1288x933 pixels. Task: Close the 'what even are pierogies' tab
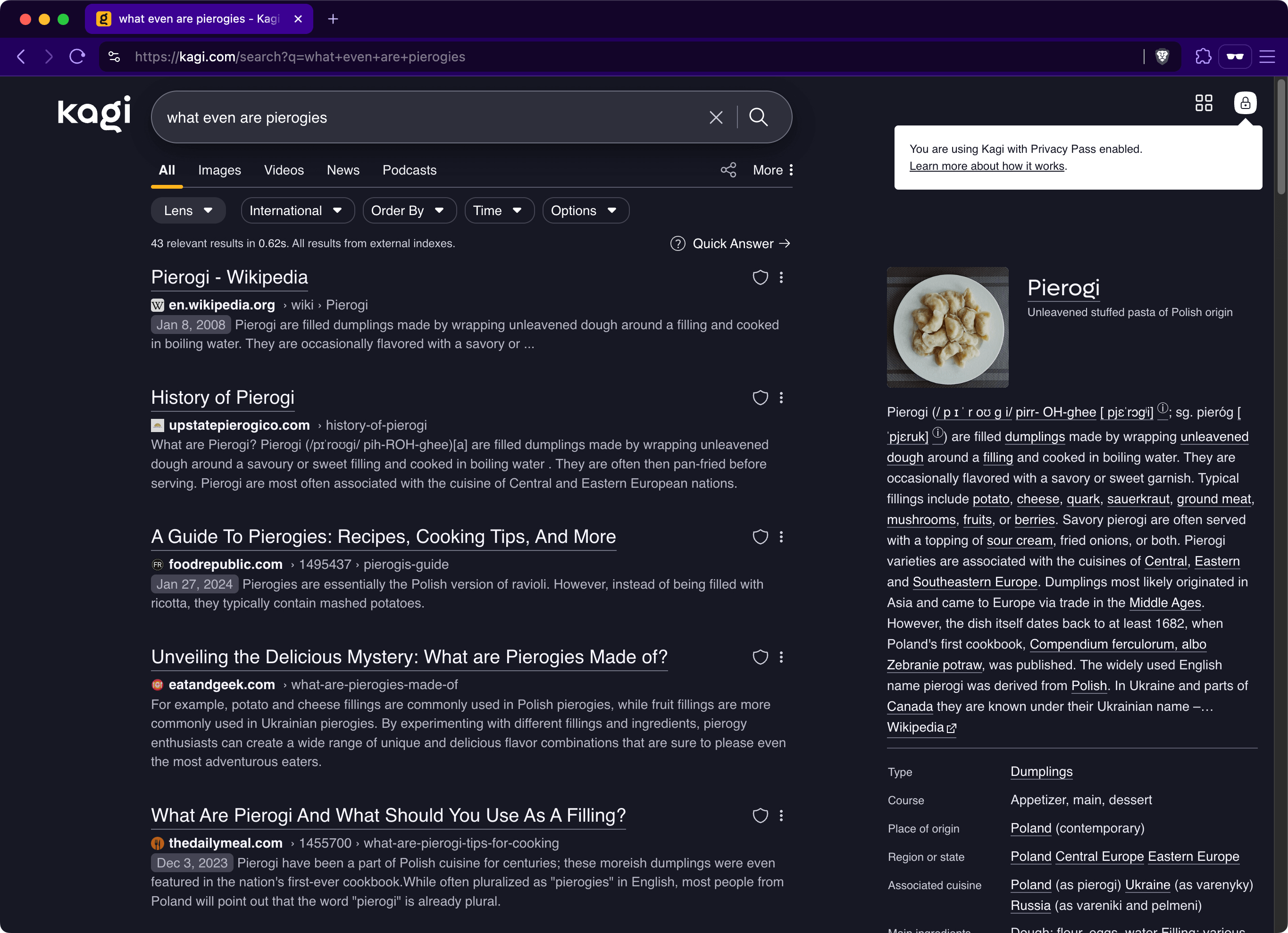[x=298, y=19]
